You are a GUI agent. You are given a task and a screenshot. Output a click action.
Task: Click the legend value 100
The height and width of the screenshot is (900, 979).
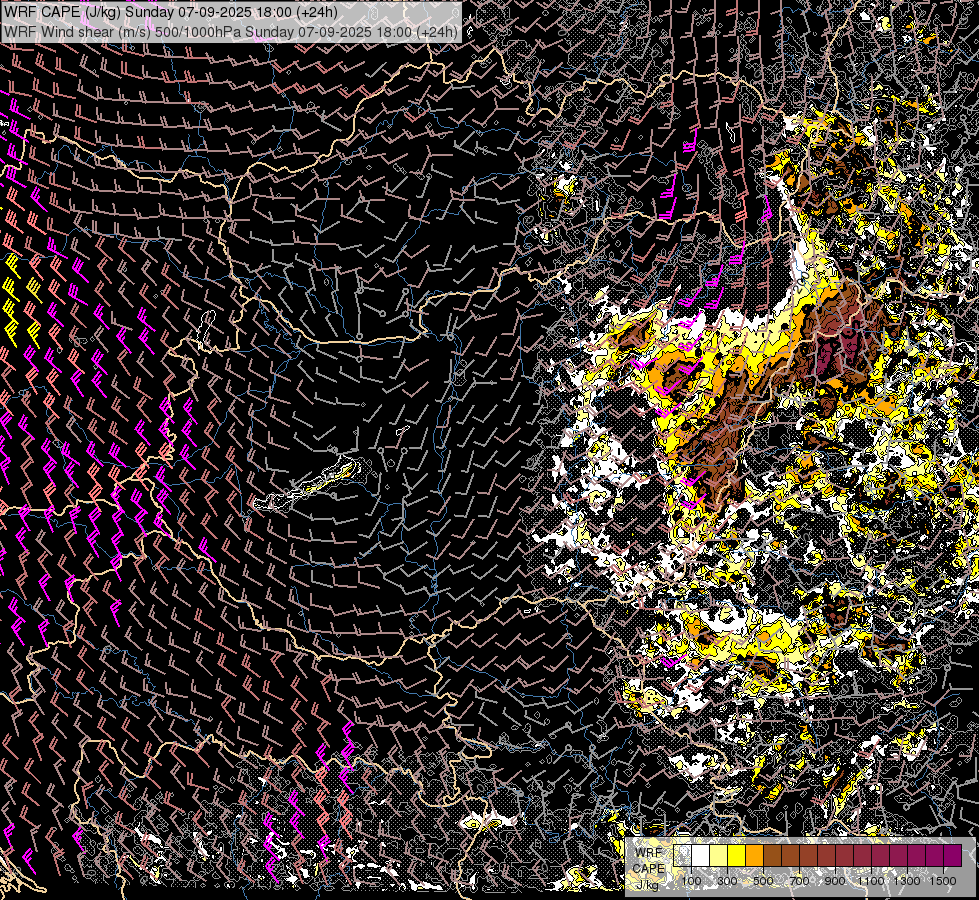(x=691, y=881)
